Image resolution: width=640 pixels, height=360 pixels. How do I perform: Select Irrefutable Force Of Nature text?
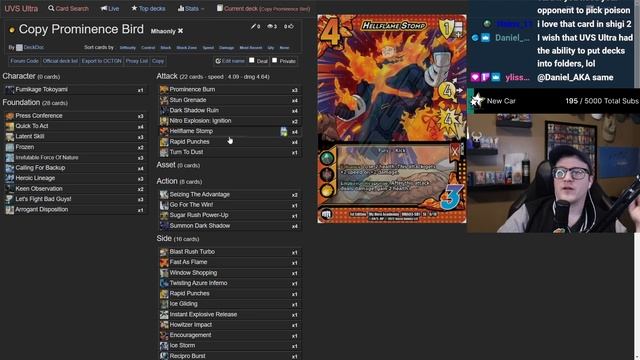pos(47,158)
